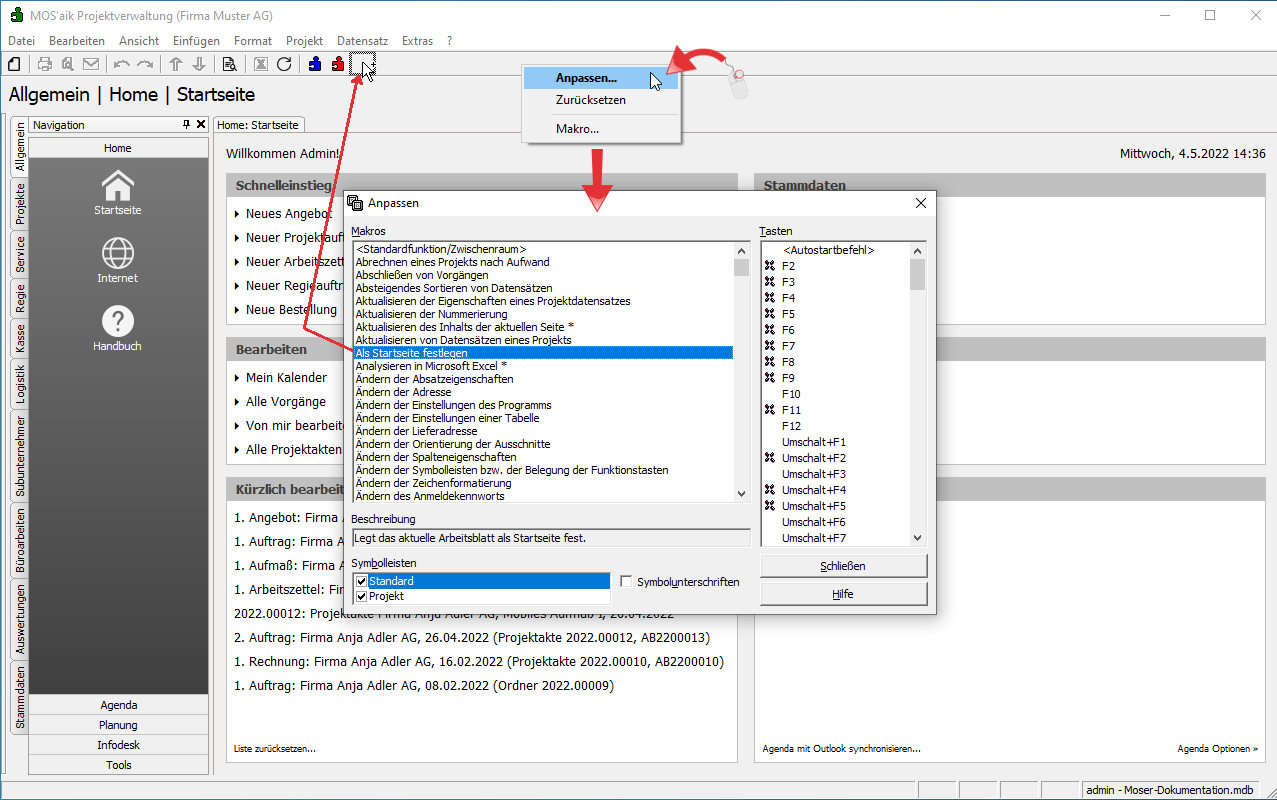Click the refresh icon in the toolbar
The width and height of the screenshot is (1277, 800).
coord(284,64)
